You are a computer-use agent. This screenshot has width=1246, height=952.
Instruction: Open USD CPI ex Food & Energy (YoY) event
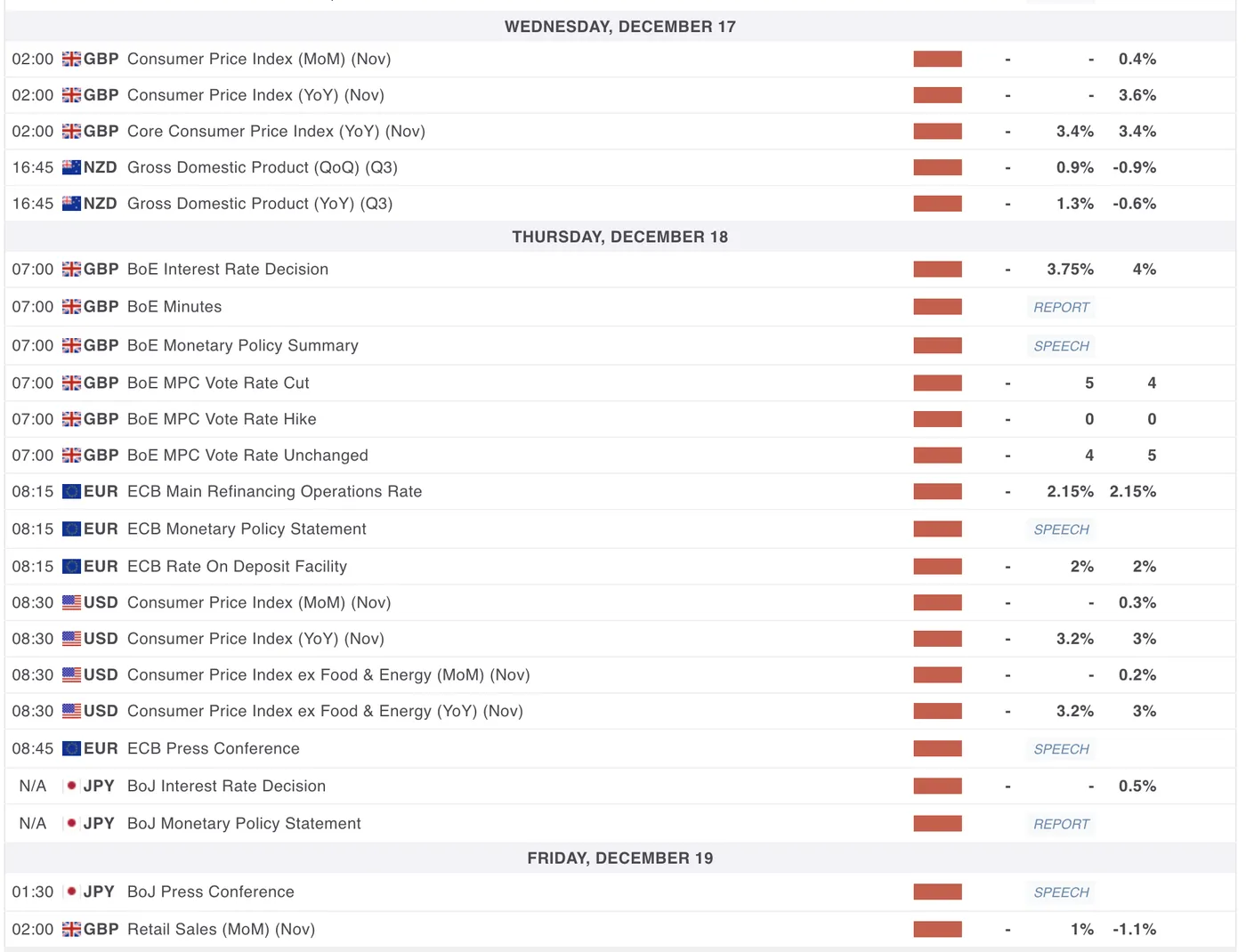pos(325,712)
